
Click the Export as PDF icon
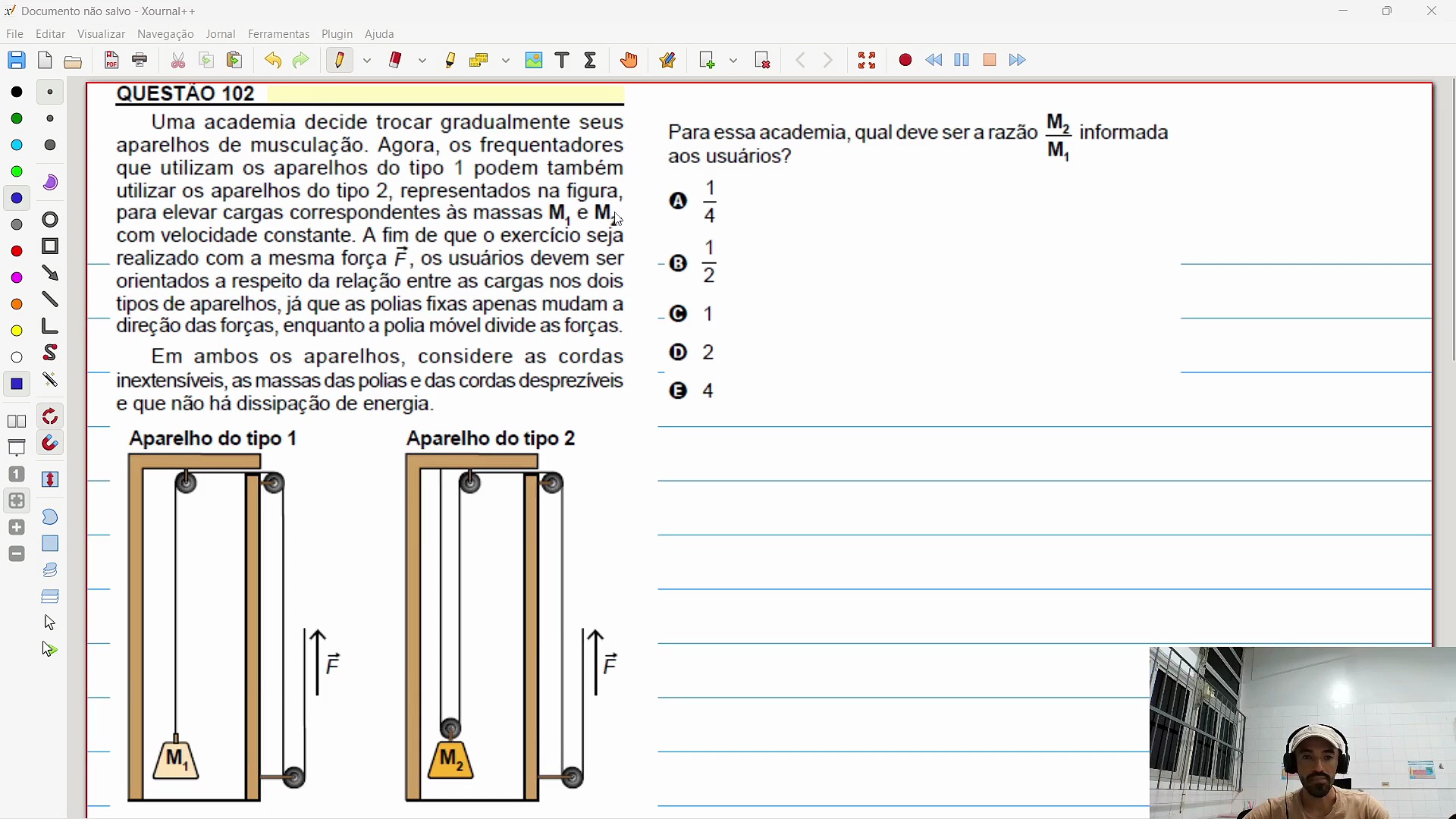pos(111,61)
